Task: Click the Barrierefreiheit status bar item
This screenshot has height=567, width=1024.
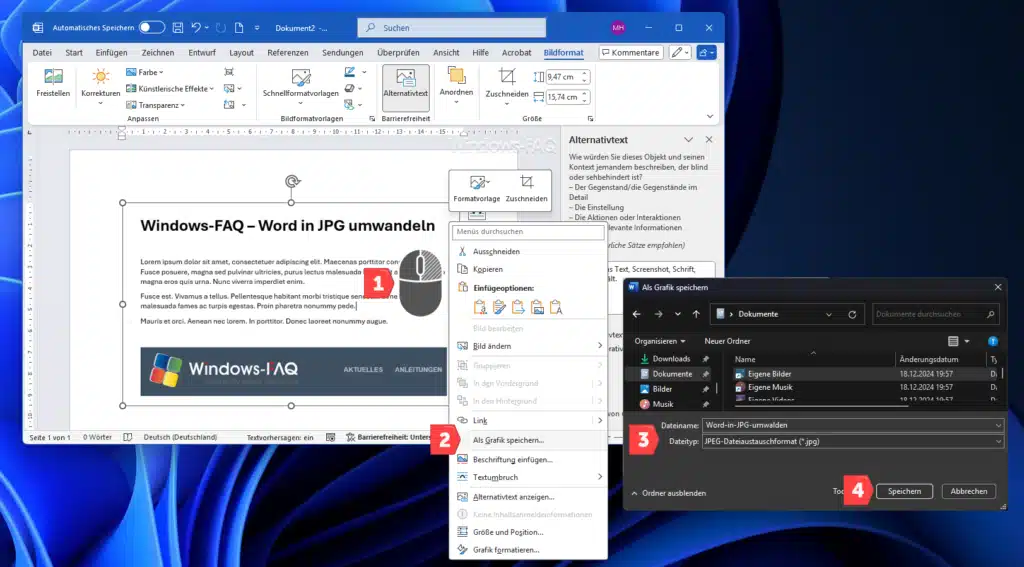Action: [389, 437]
